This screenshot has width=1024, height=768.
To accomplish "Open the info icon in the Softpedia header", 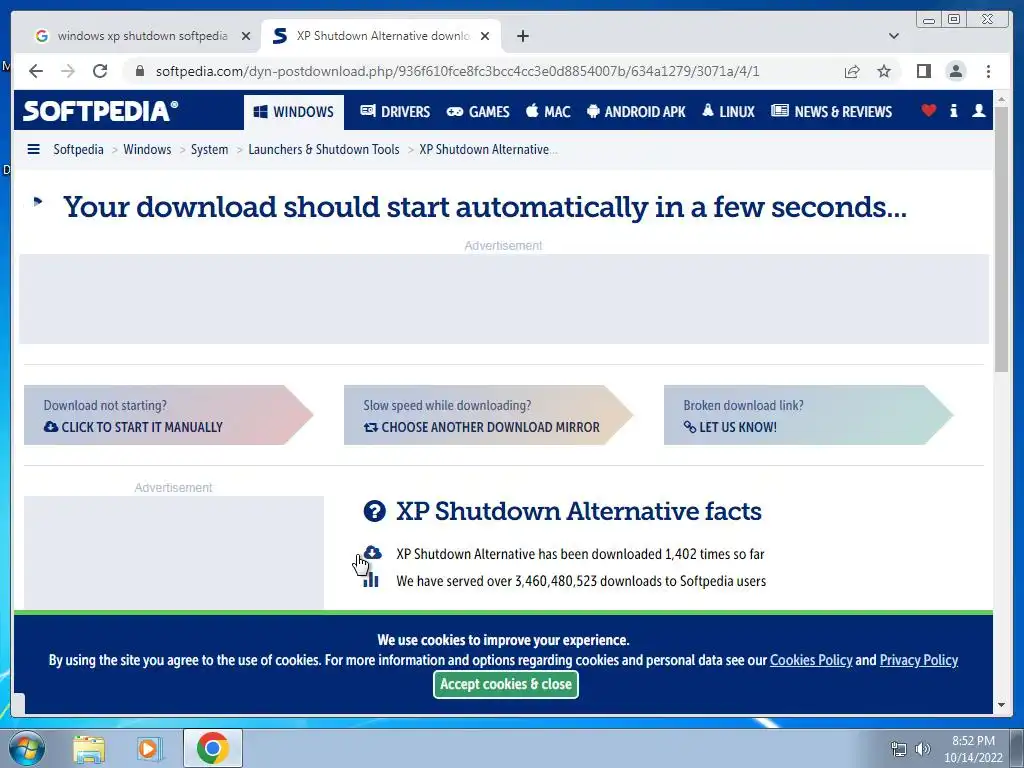I will 953,110.
